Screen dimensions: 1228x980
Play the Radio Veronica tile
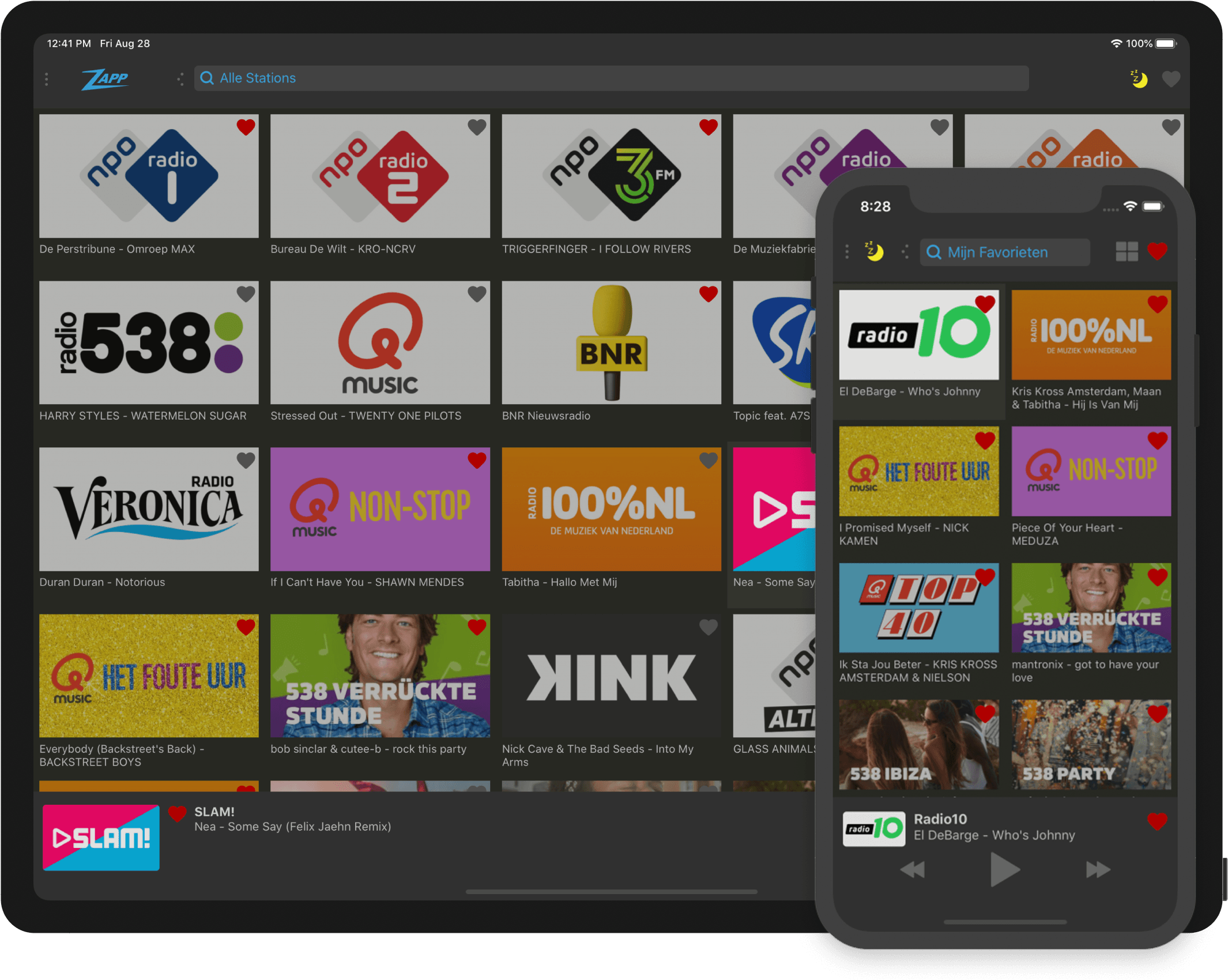(x=149, y=509)
